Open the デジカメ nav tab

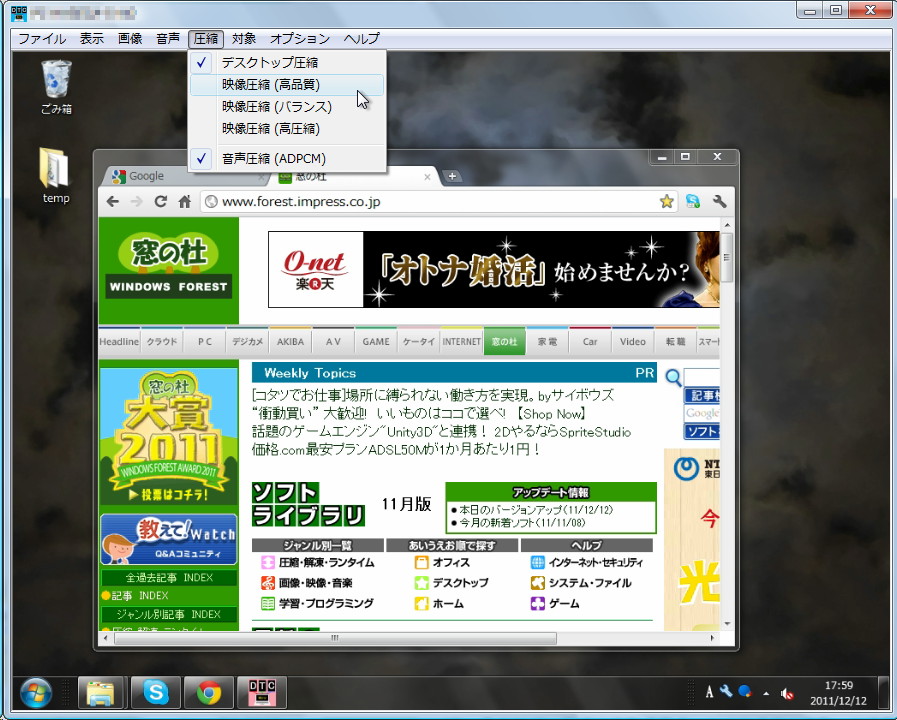pyautogui.click(x=248, y=341)
